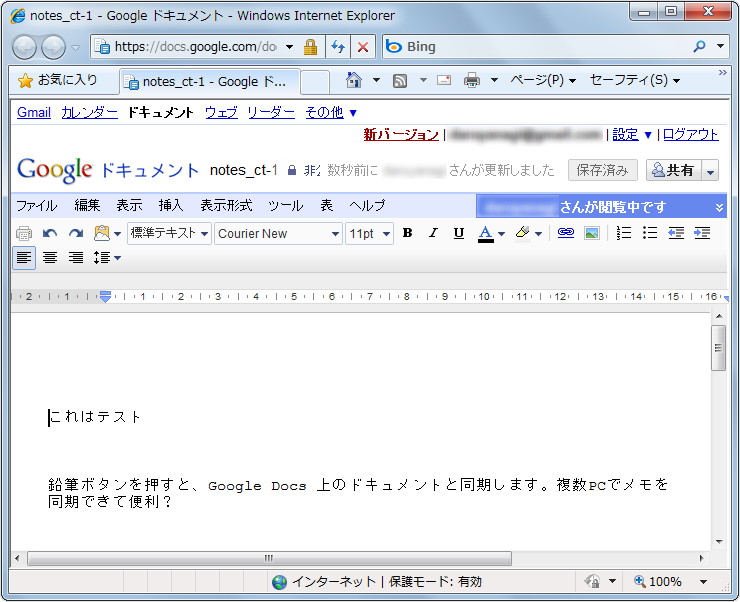The width and height of the screenshot is (740, 602).
Task: Open the 表示 menu
Action: pos(129,206)
